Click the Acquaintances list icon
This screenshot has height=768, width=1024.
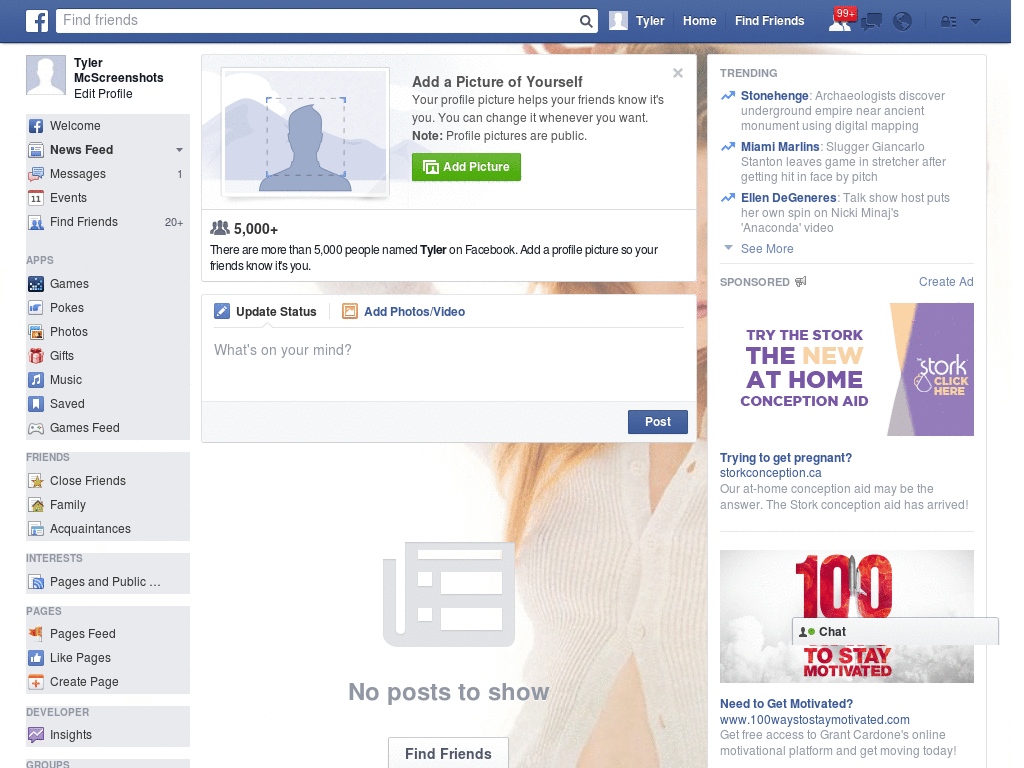click(36, 529)
